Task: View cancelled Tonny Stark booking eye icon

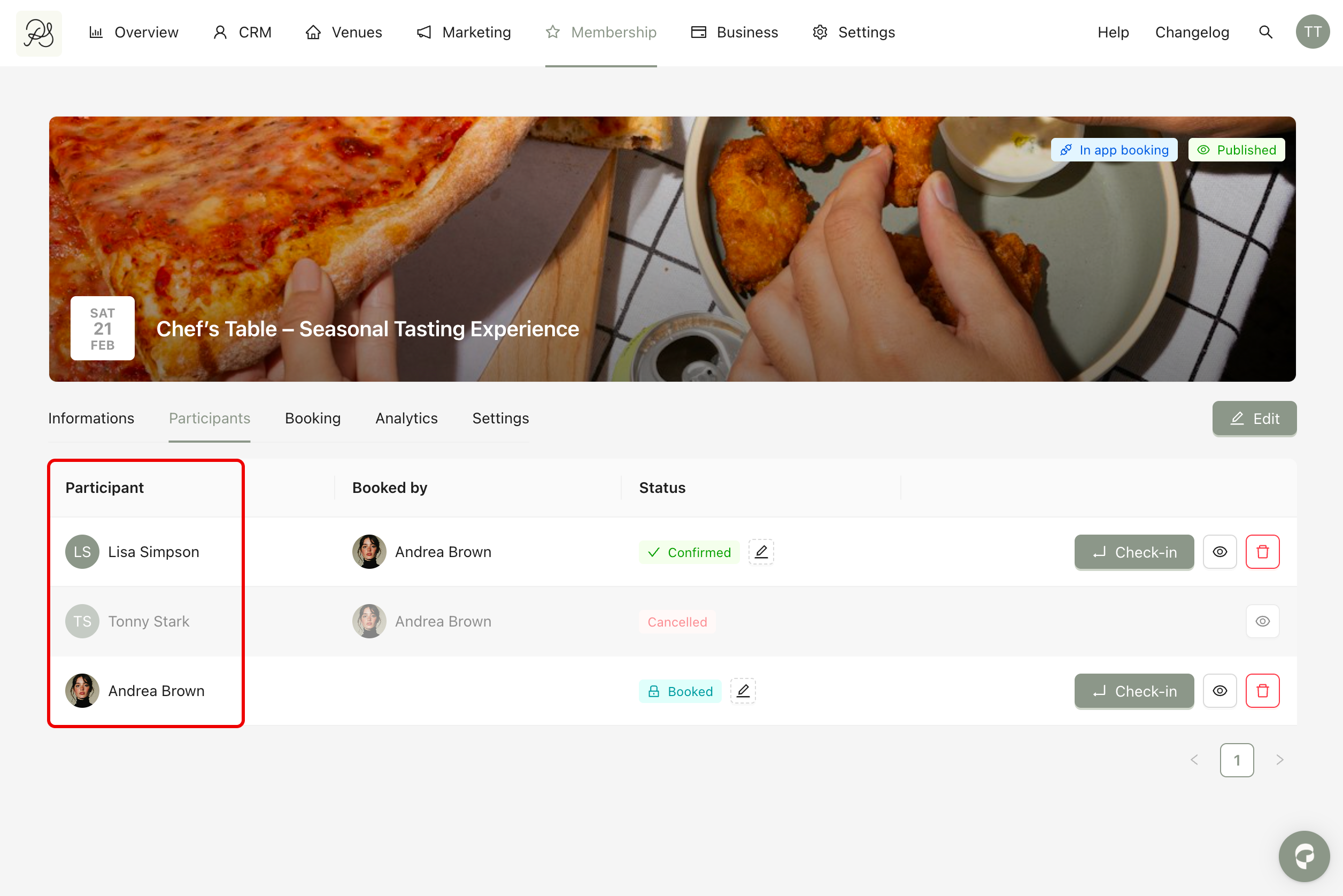Action: (x=1262, y=621)
